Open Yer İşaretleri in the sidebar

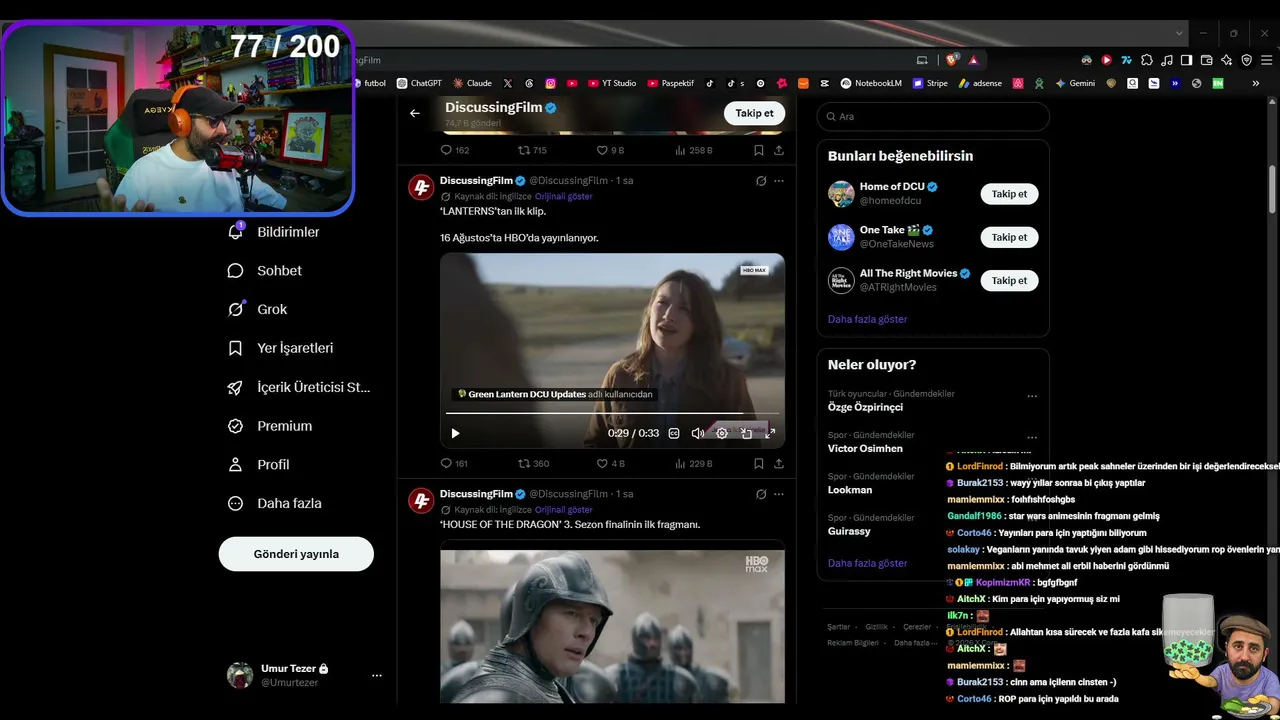(x=281, y=348)
